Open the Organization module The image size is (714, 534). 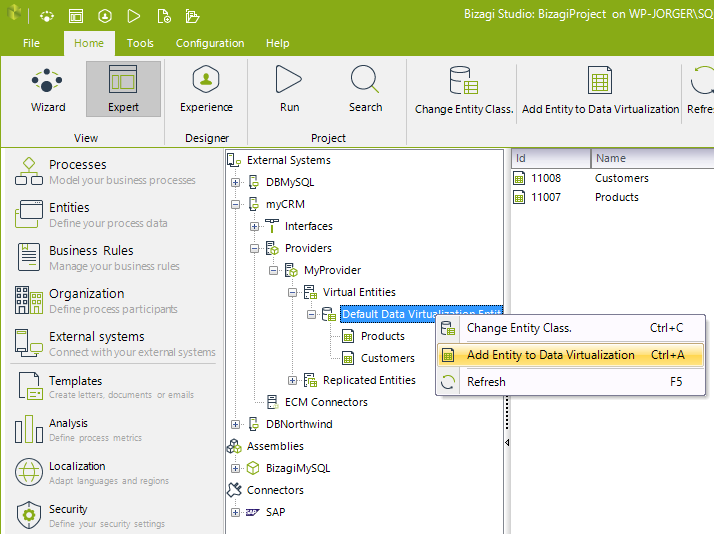point(96,300)
